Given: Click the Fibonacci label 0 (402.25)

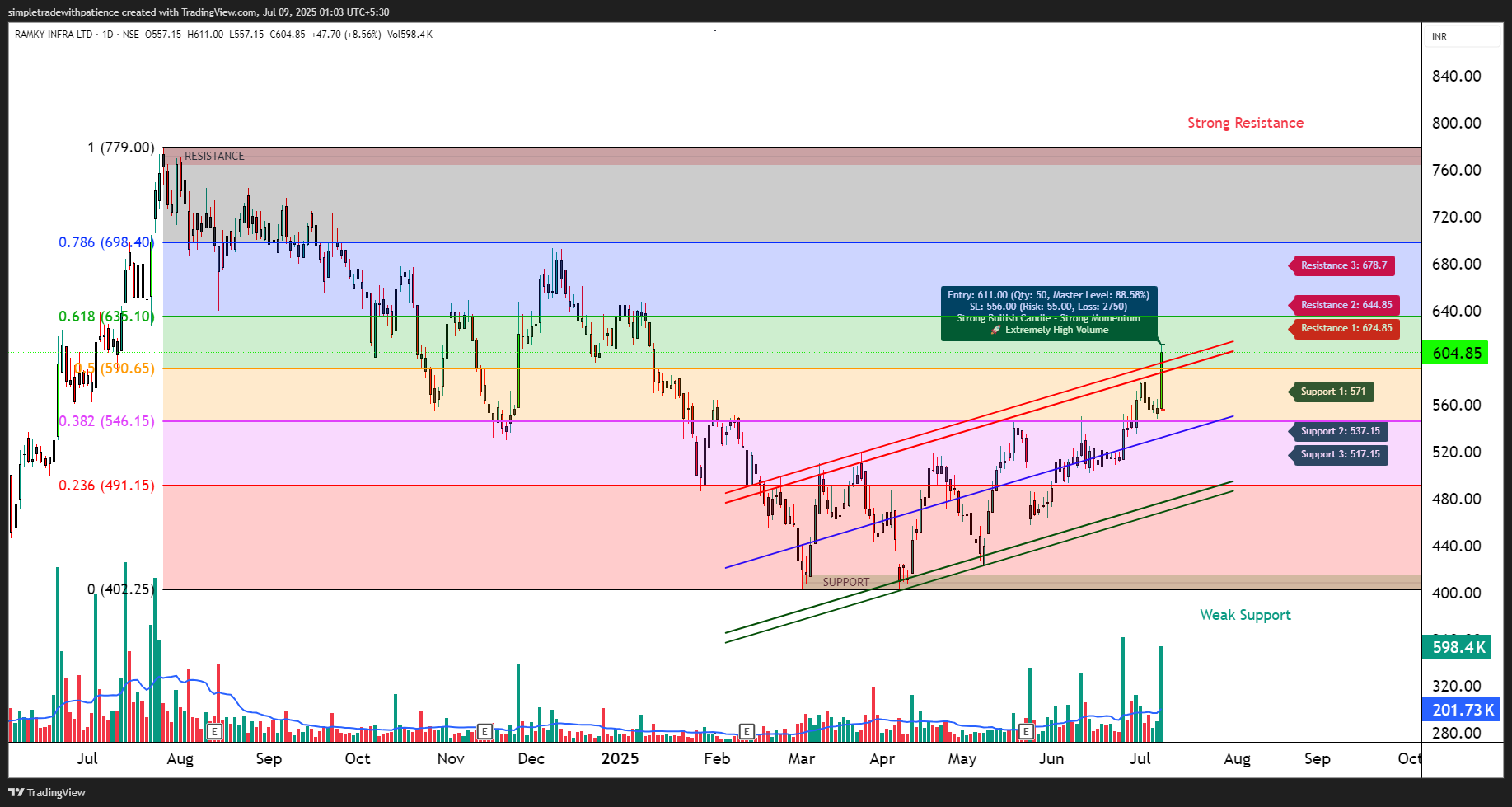Looking at the screenshot, I should [121, 589].
